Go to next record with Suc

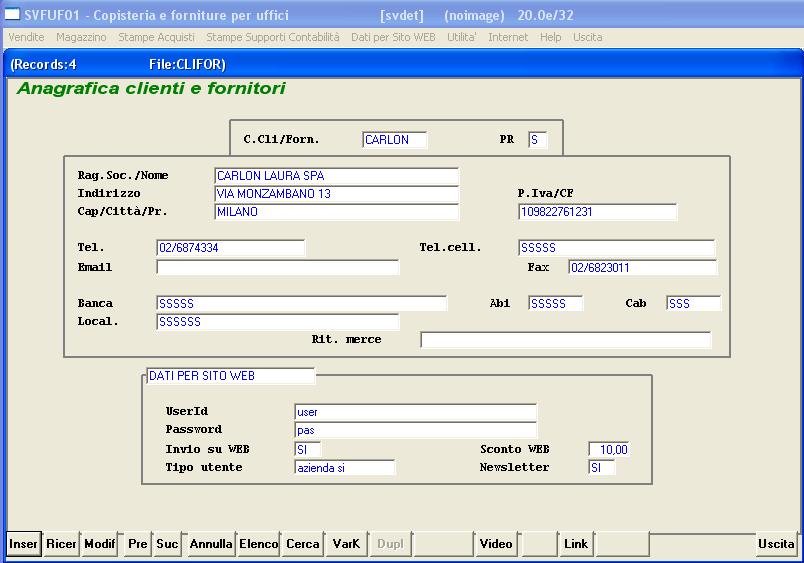[x=167, y=544]
